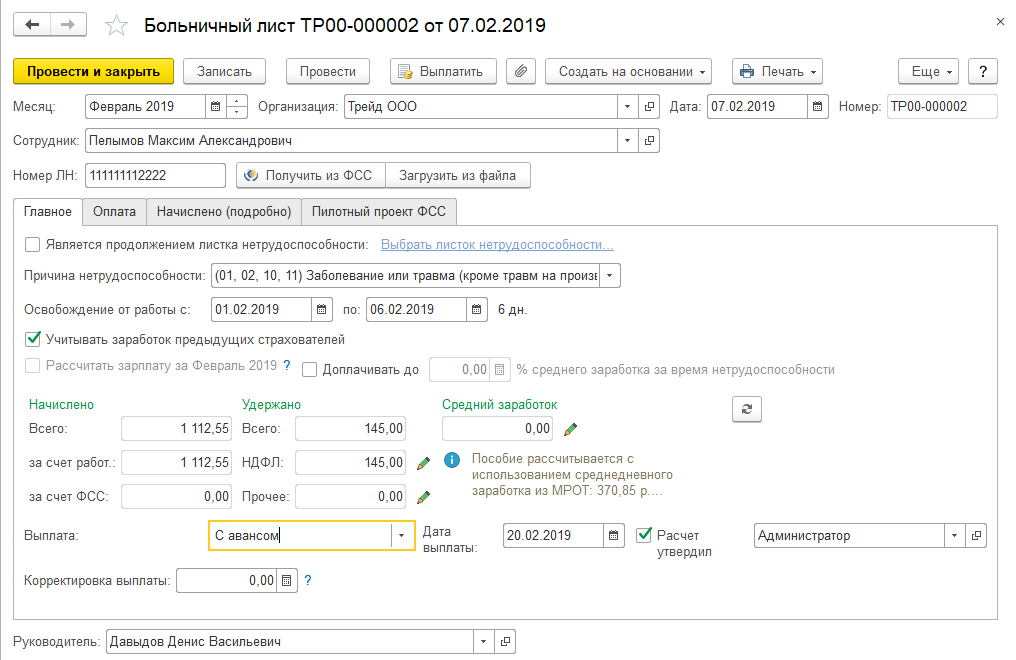Expand the disability reason dropdown
This screenshot has width=1016, height=660.
[610, 276]
